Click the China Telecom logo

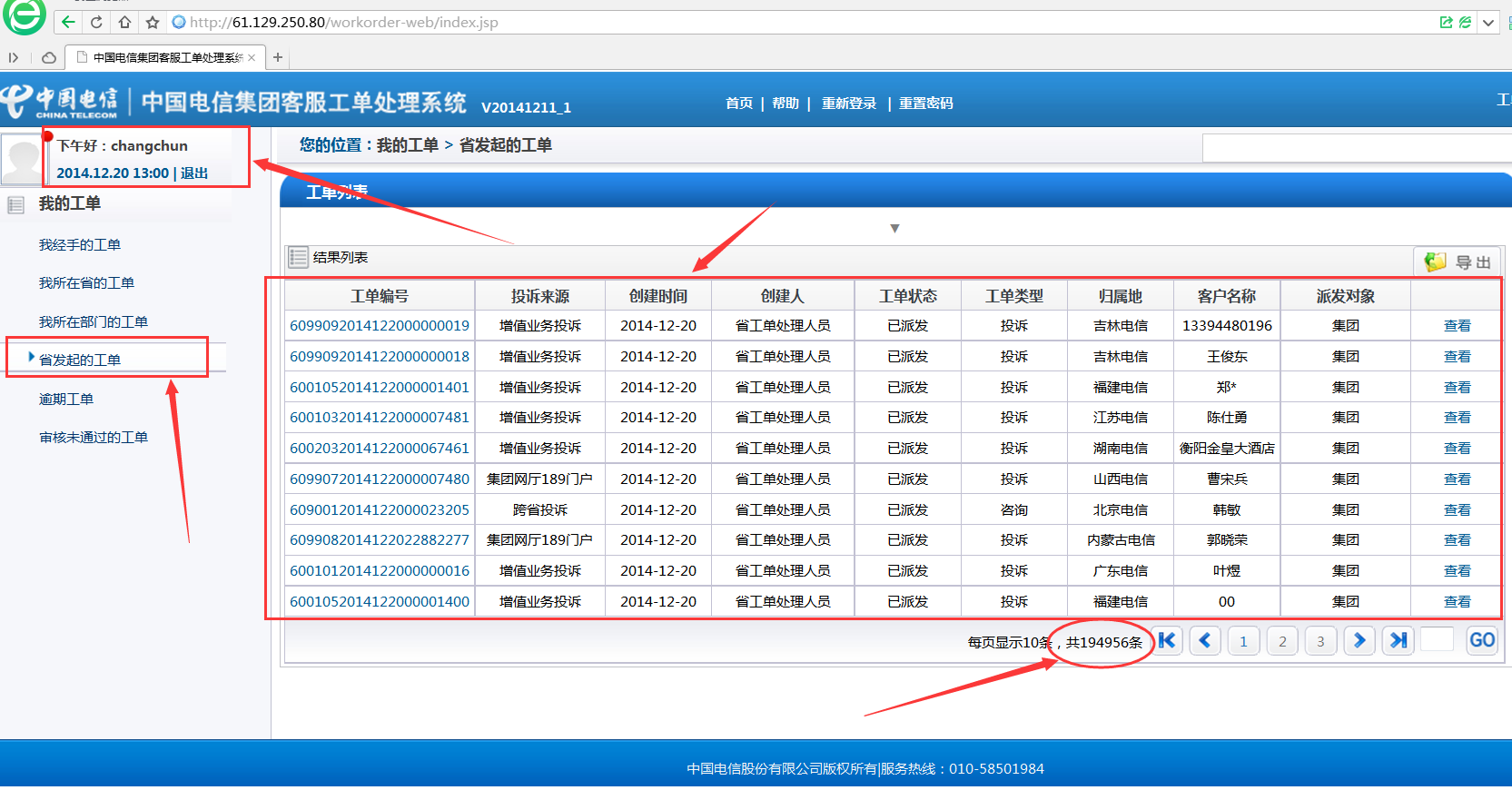[60, 102]
